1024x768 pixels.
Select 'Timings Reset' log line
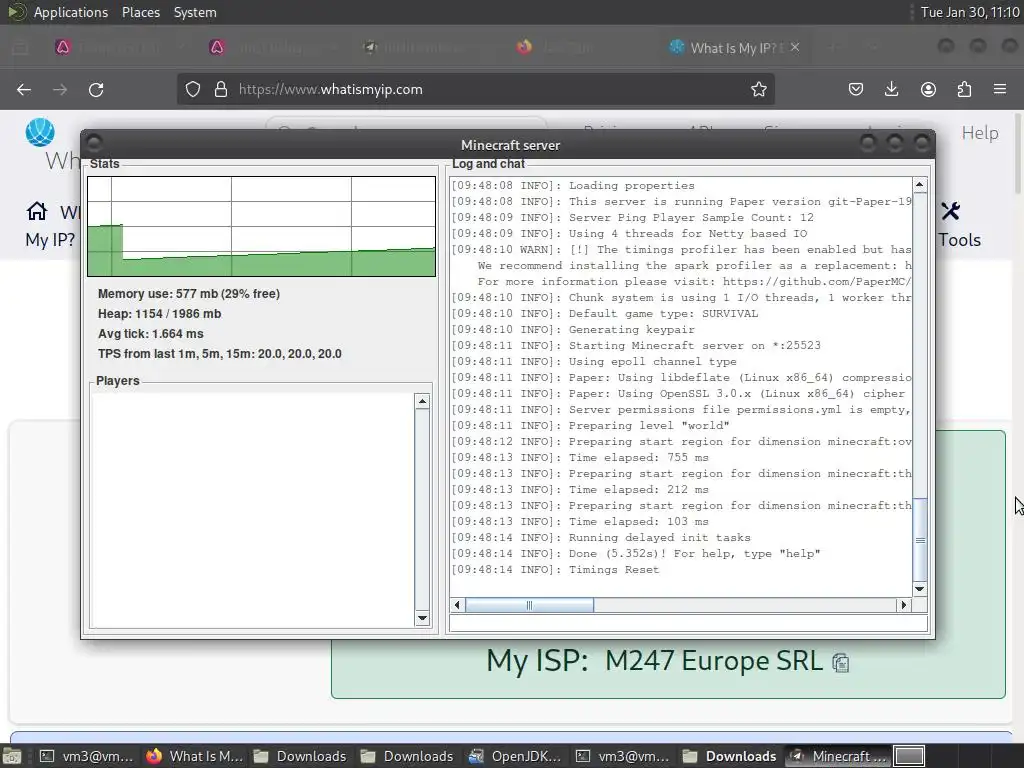click(x=555, y=569)
